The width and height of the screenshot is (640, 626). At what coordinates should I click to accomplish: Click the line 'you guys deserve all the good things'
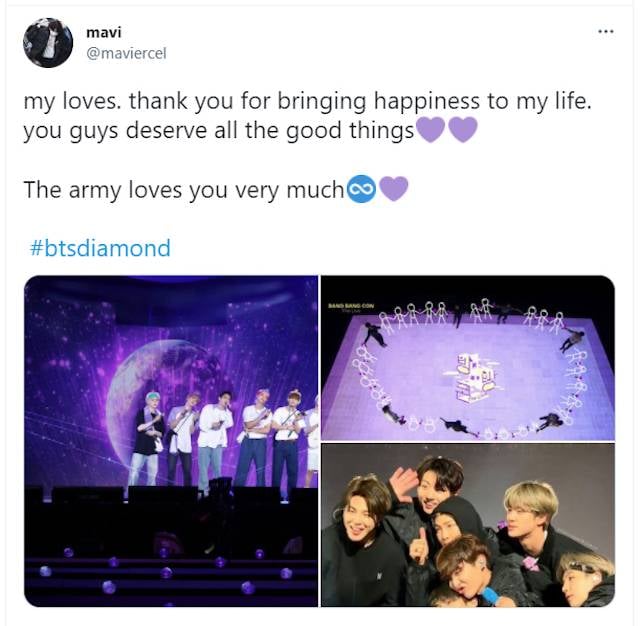(219, 131)
